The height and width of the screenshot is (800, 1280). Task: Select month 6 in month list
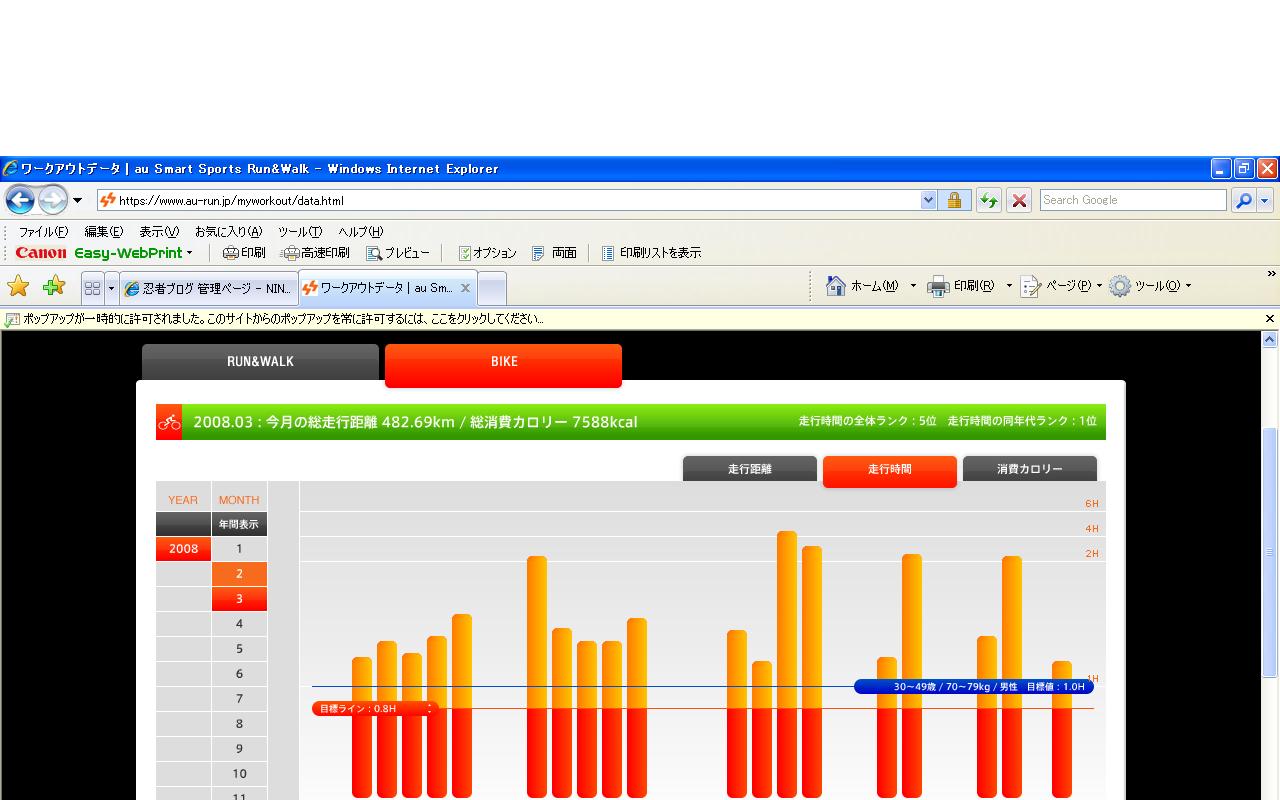pos(239,674)
